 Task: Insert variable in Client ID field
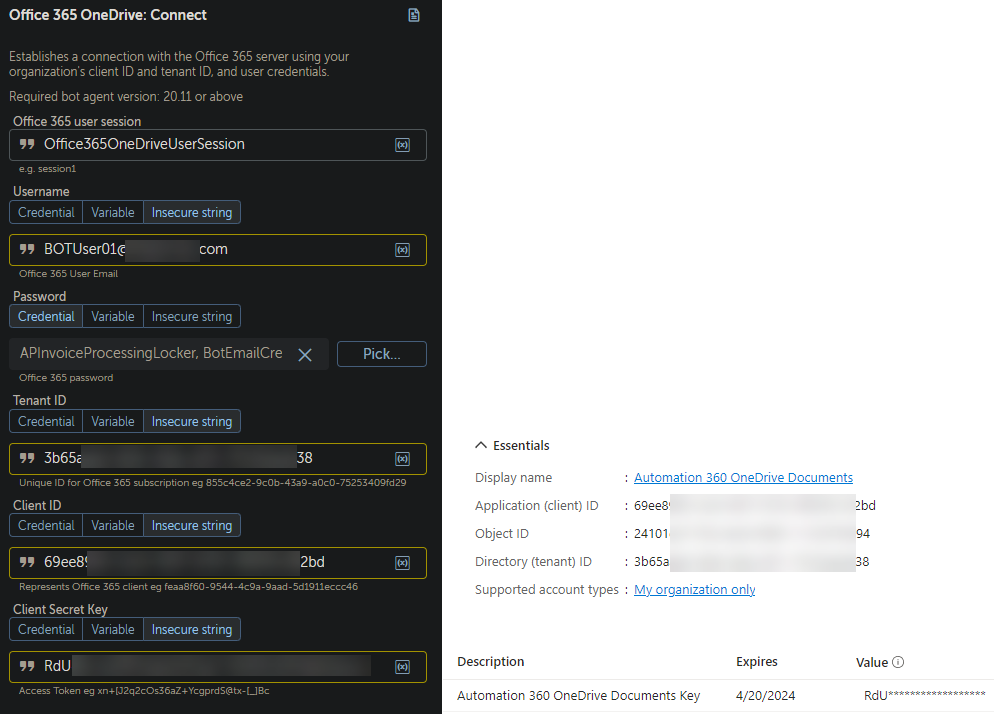[403, 563]
